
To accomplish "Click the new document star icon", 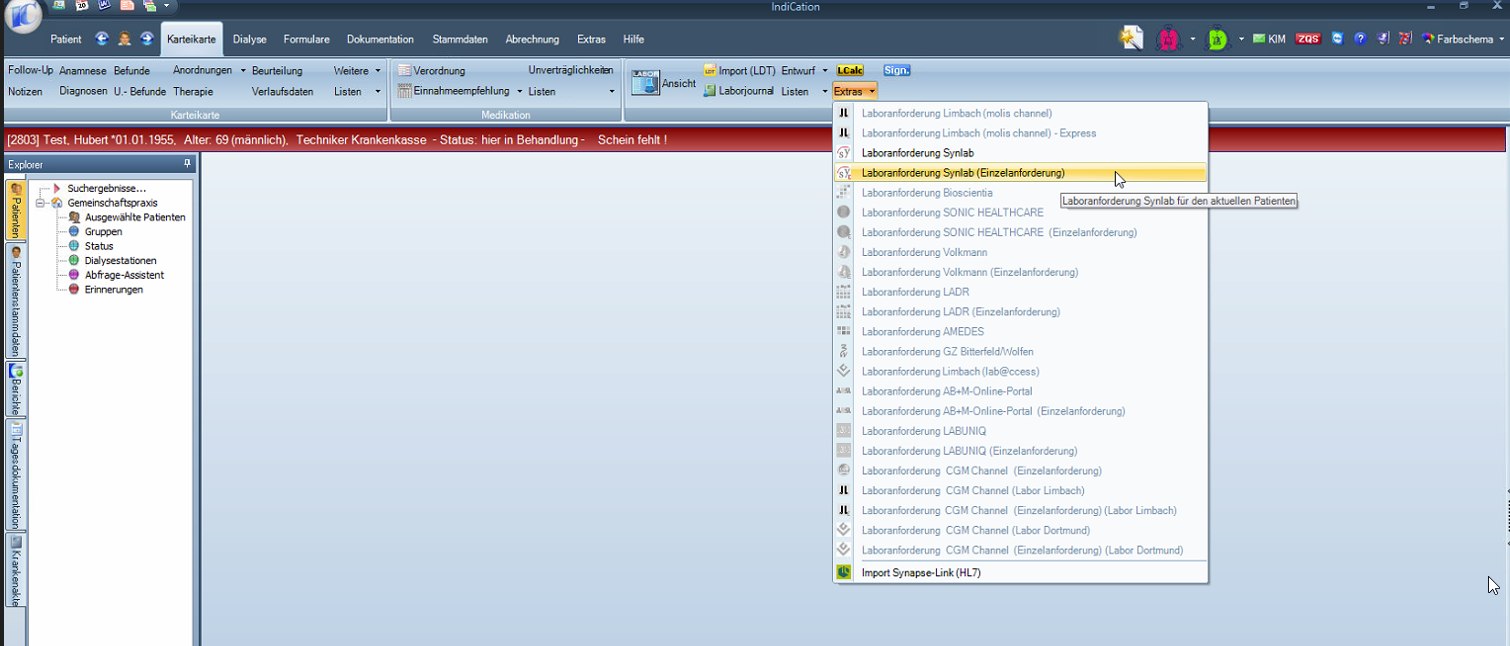I will (x=1131, y=38).
